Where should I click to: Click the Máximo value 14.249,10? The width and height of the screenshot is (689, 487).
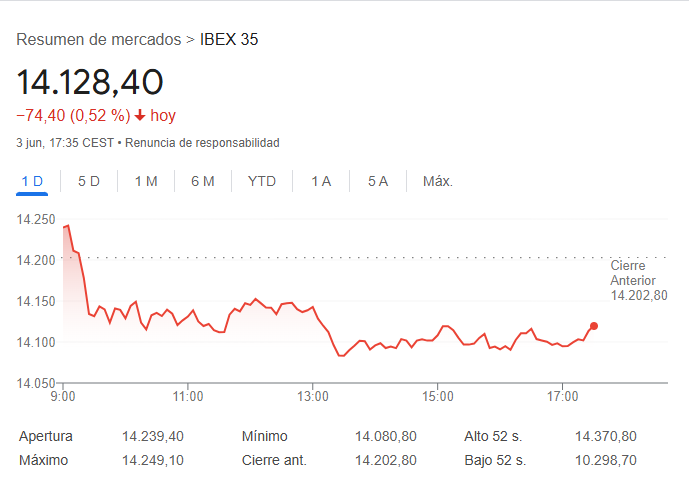(153, 460)
